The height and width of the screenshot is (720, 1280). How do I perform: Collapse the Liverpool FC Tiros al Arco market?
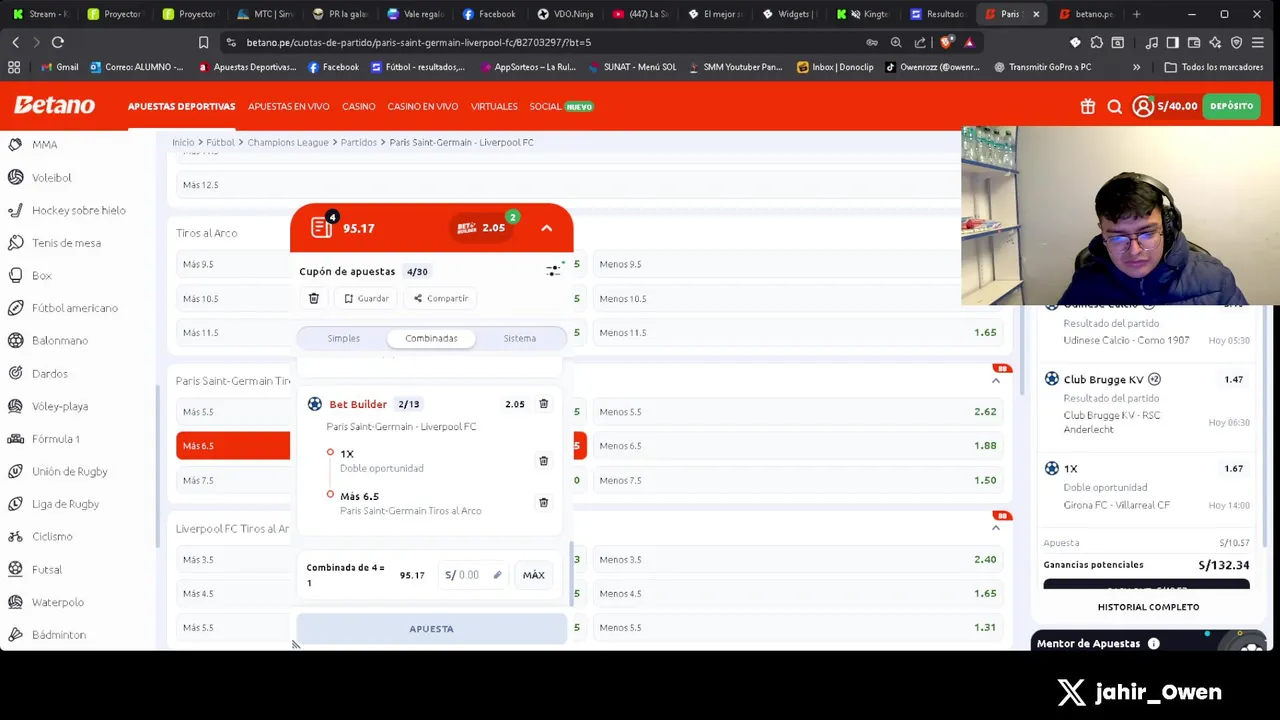click(x=995, y=528)
